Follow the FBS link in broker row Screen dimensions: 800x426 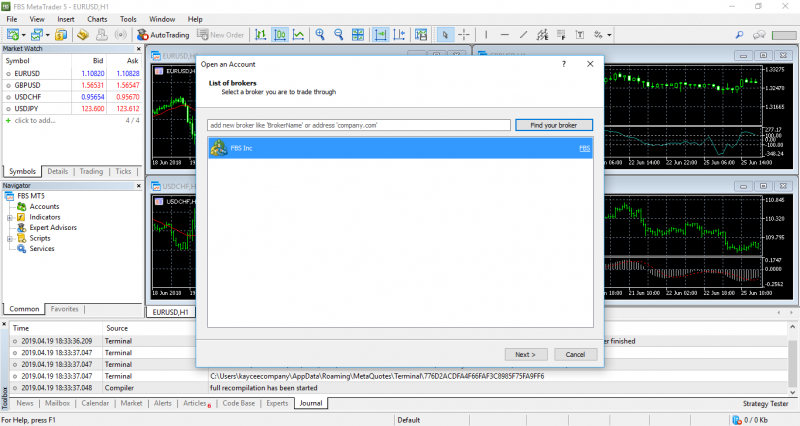pos(585,148)
